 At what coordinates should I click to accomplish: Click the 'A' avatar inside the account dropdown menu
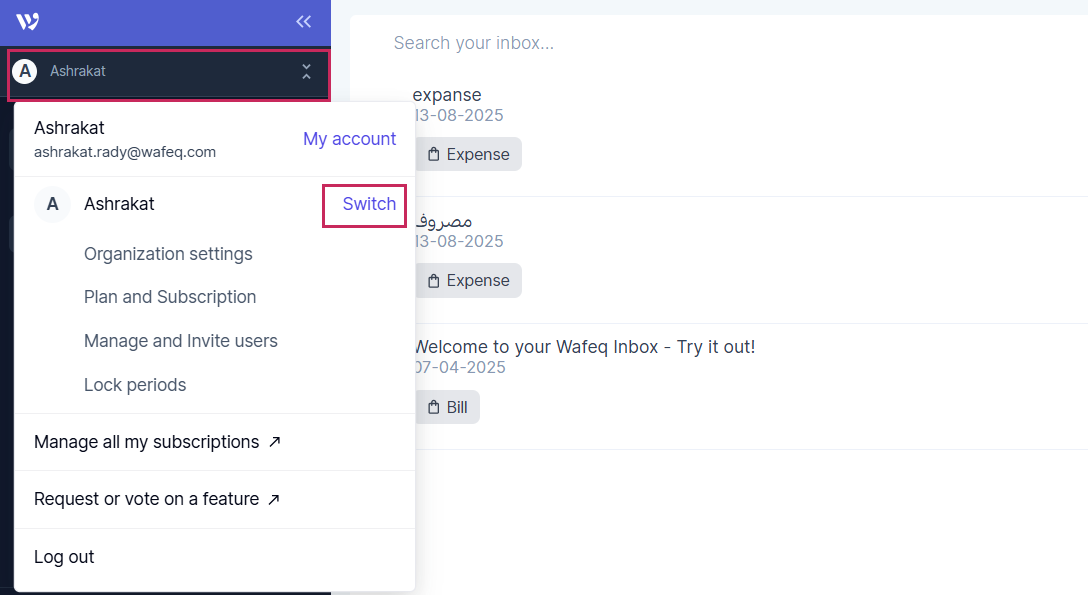tap(52, 204)
